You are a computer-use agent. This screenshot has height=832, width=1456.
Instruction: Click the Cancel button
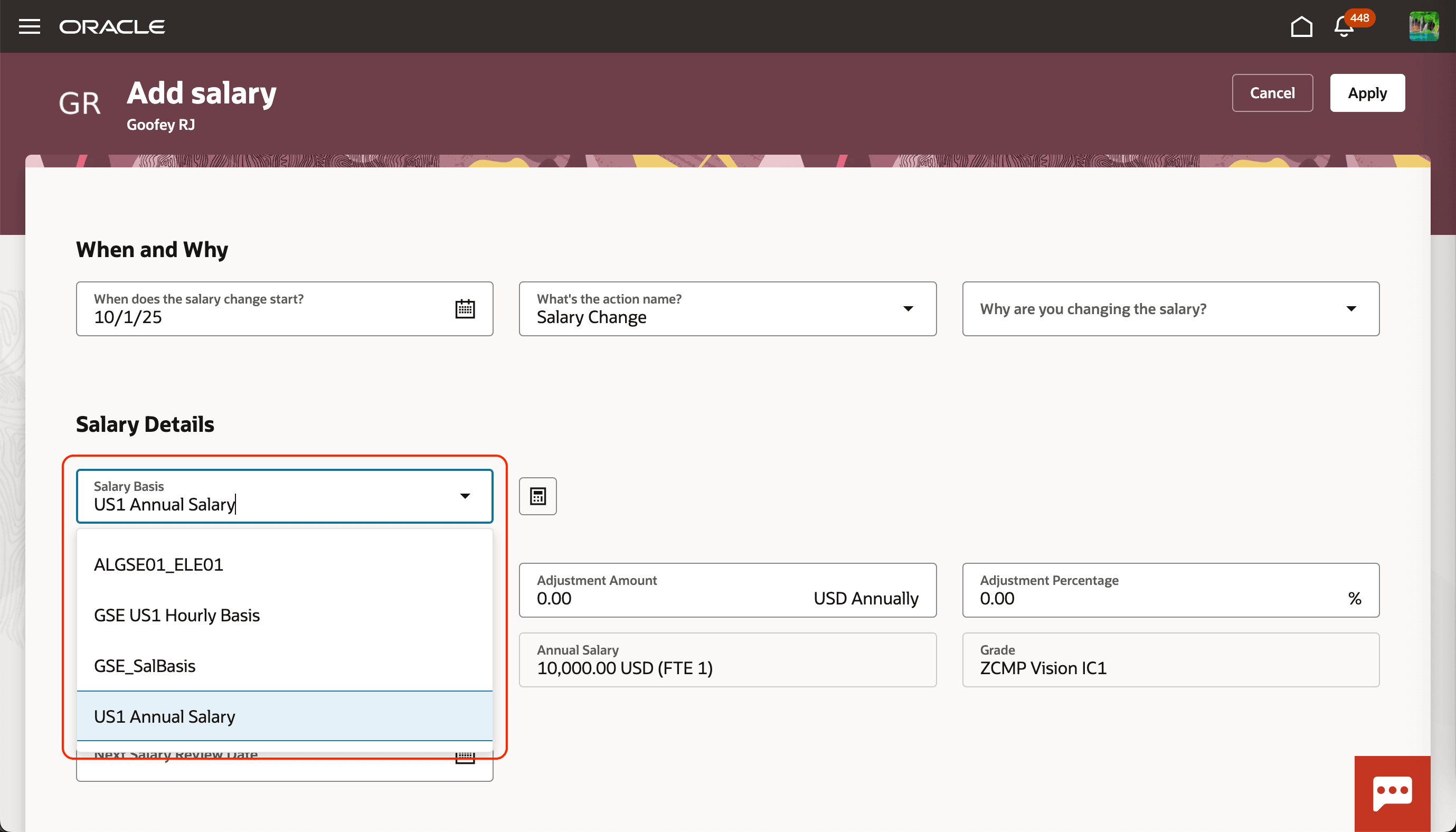pos(1273,92)
